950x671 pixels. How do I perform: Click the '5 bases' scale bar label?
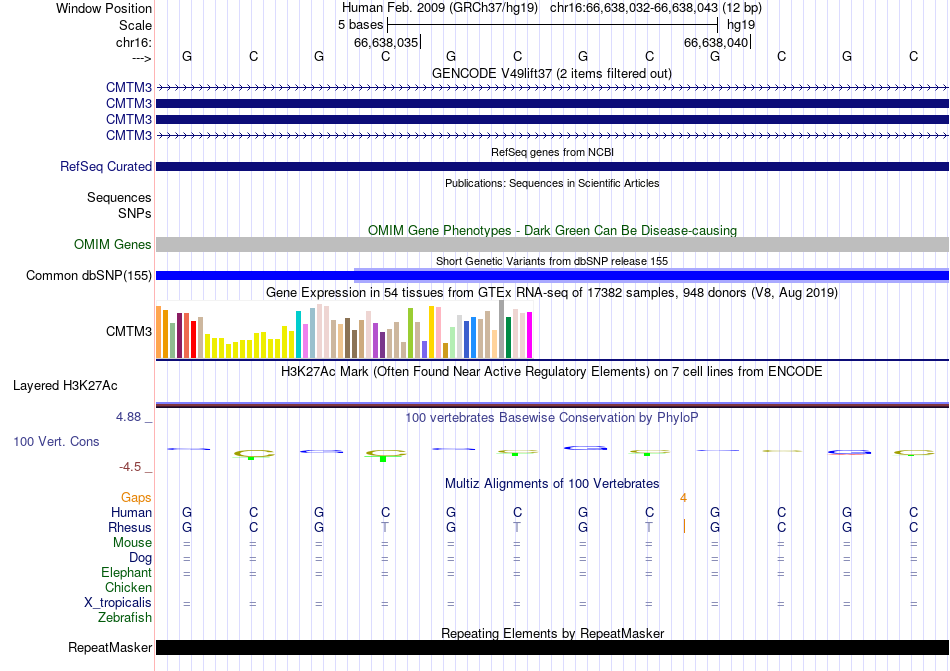click(360, 25)
